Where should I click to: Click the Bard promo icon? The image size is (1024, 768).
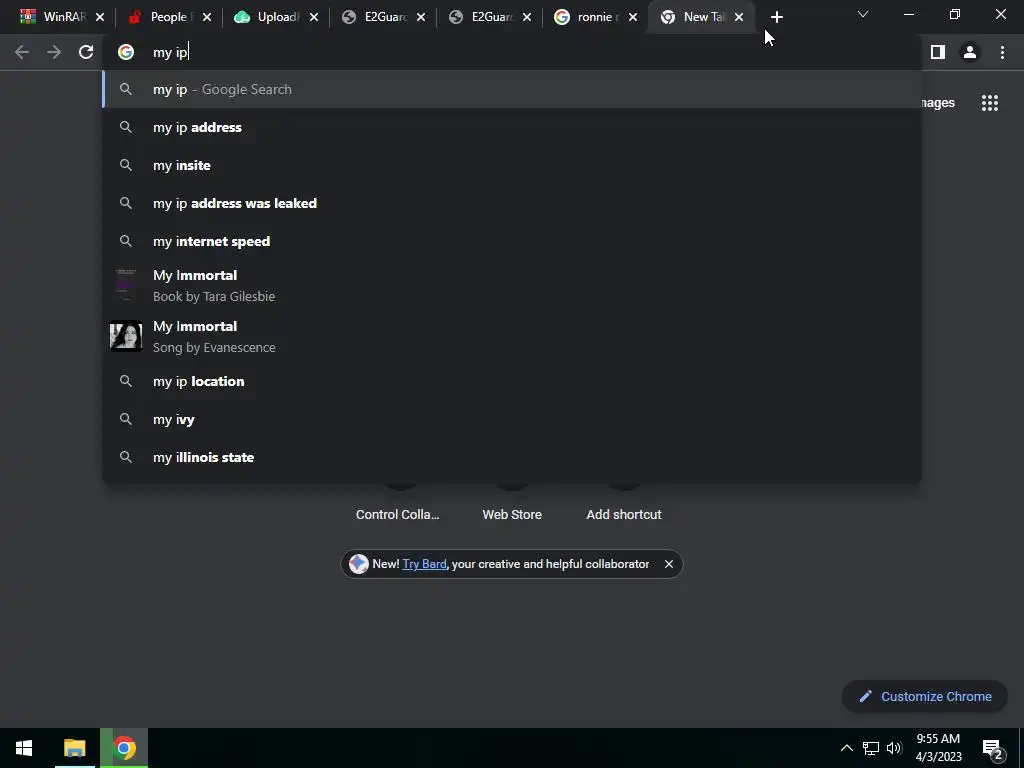point(359,564)
